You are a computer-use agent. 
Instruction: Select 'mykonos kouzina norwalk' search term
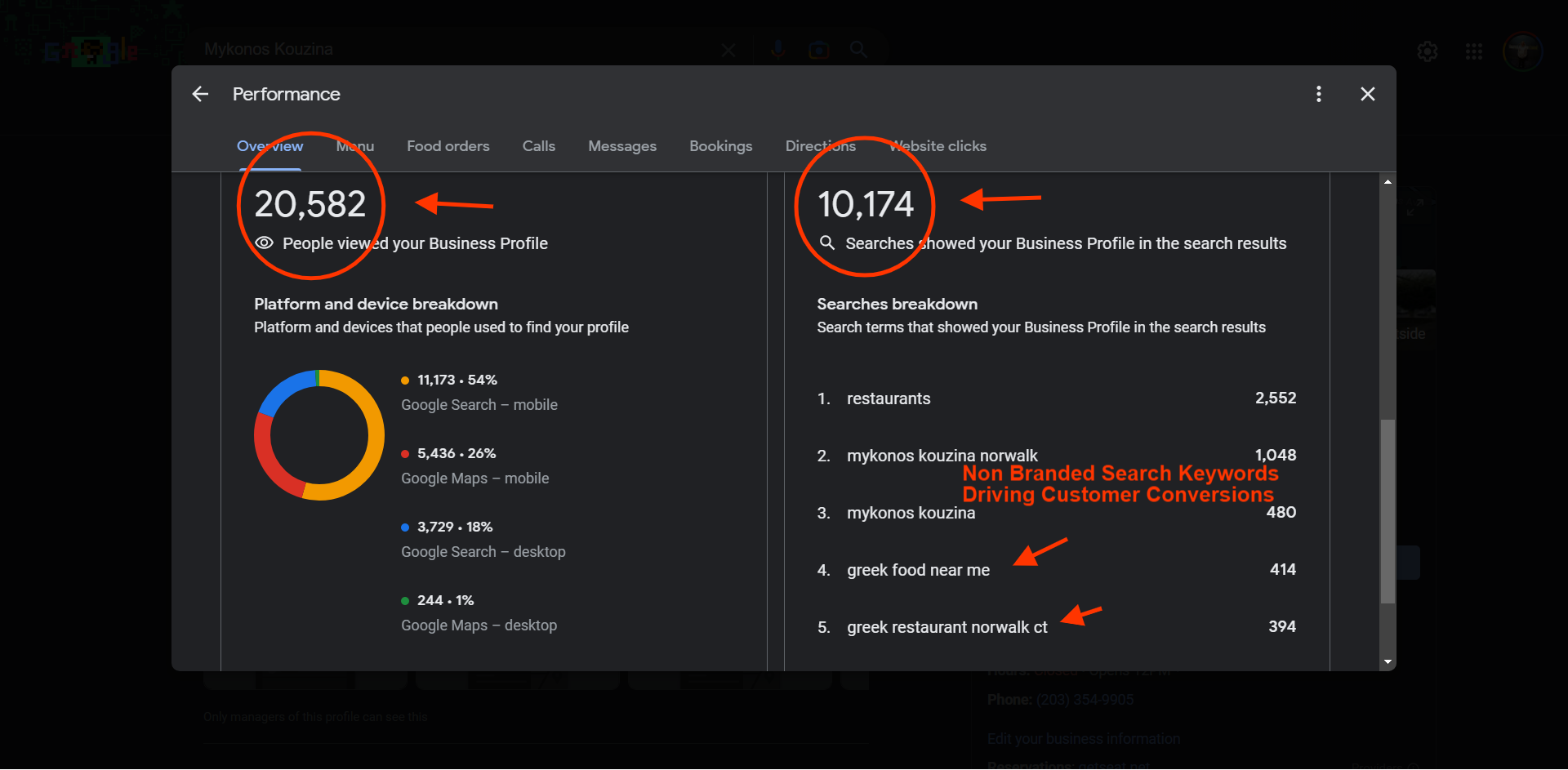[942, 456]
